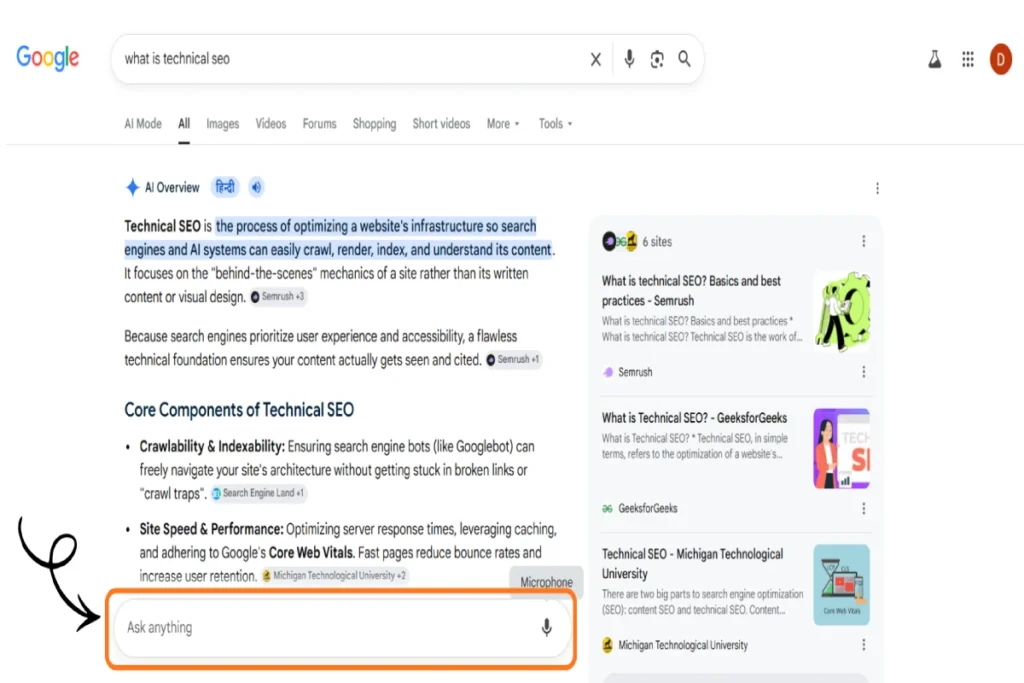Viewport: 1024px width, 683px height.
Task: Click the '6 sites' source icons
Action: tap(620, 242)
